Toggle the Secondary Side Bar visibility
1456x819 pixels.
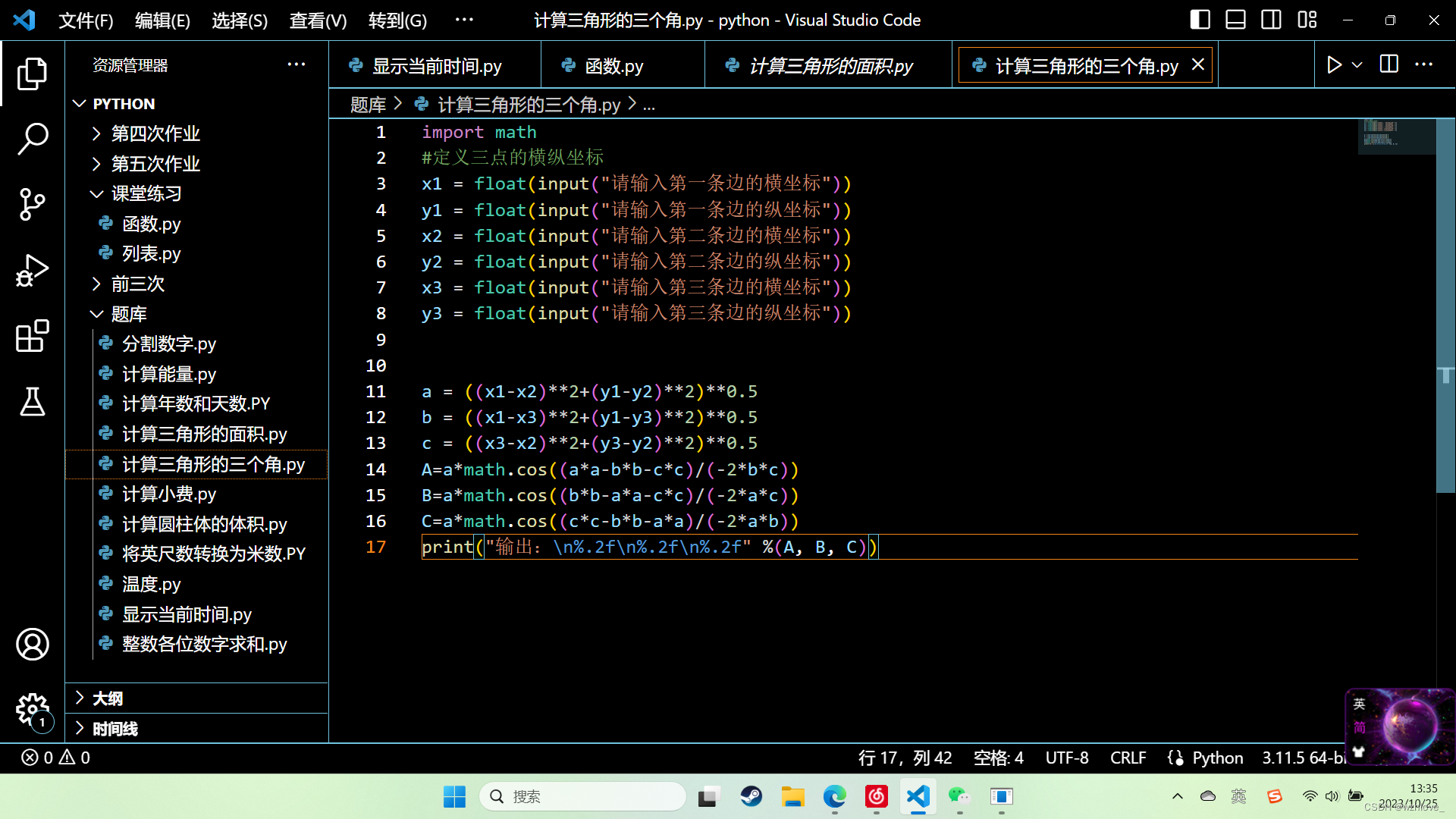click(x=1271, y=20)
